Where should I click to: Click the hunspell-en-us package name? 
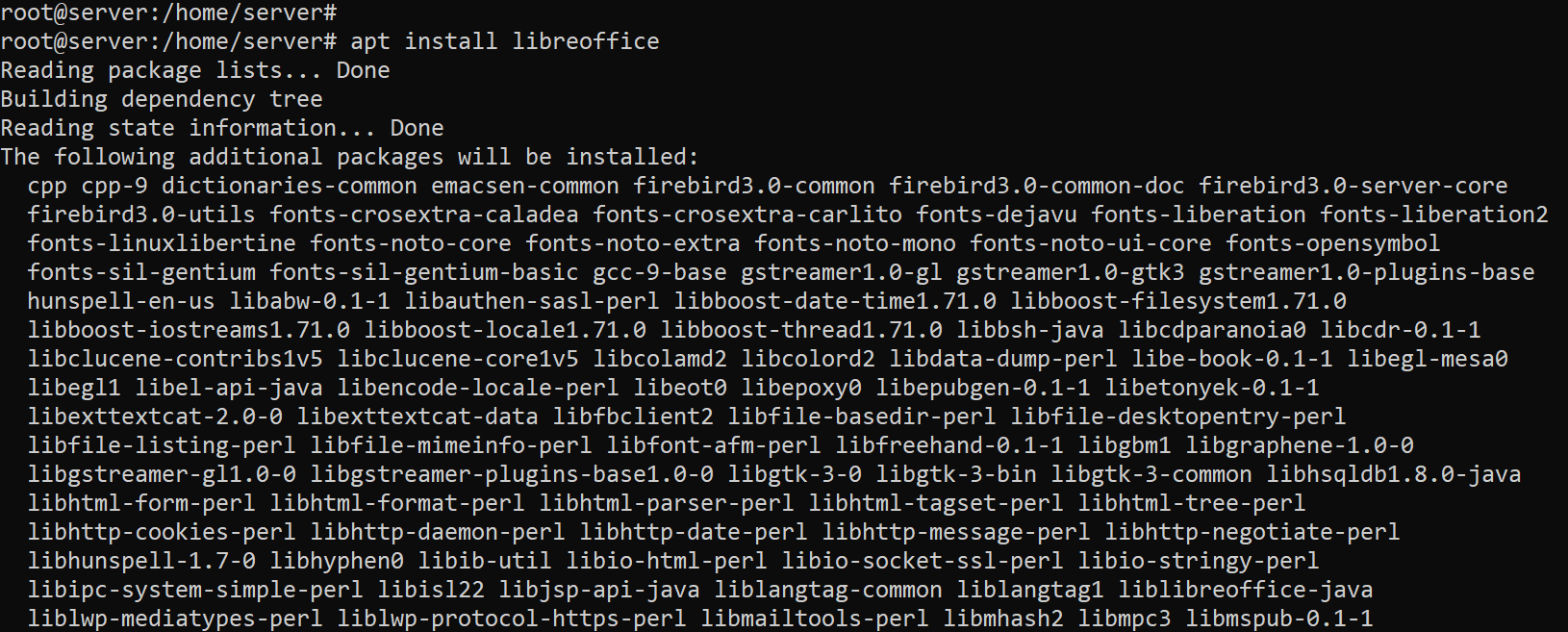click(x=121, y=301)
